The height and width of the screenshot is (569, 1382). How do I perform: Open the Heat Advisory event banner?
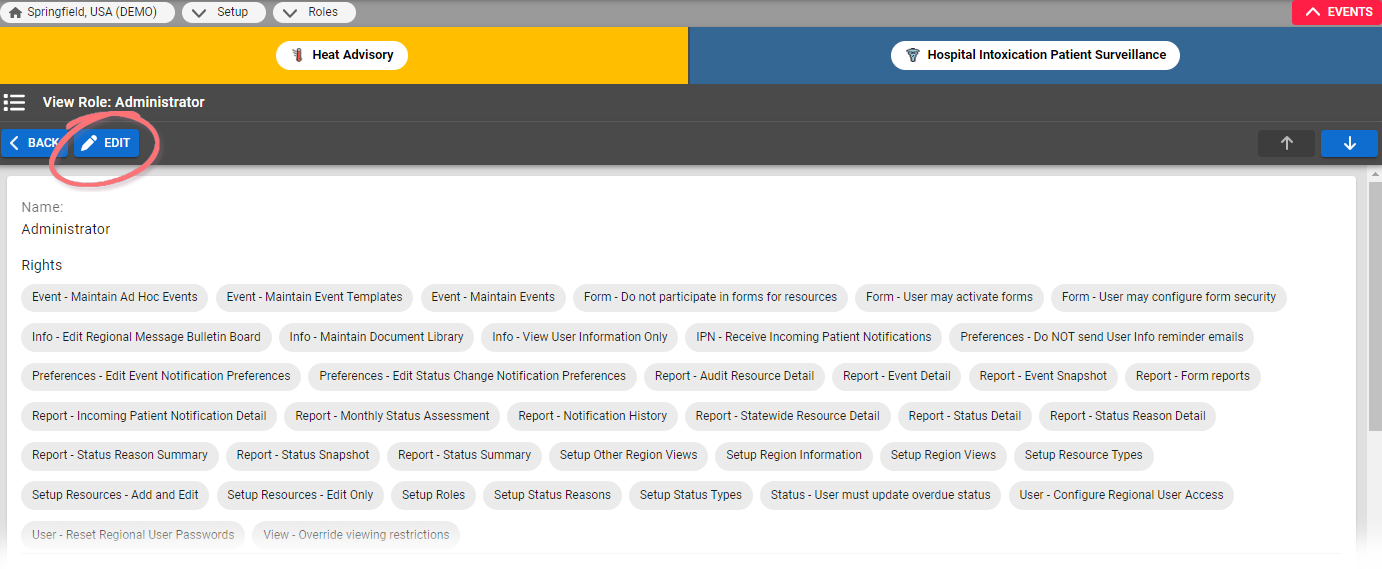pos(342,55)
